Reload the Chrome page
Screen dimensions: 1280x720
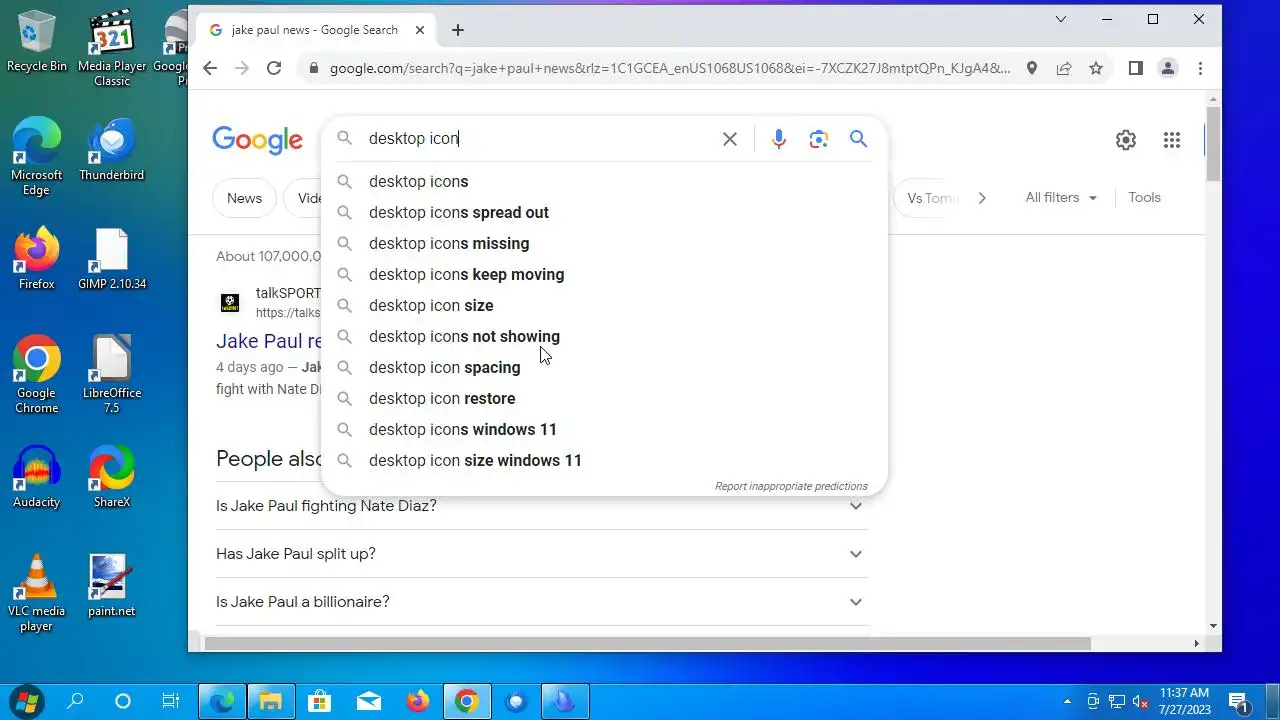(274, 68)
